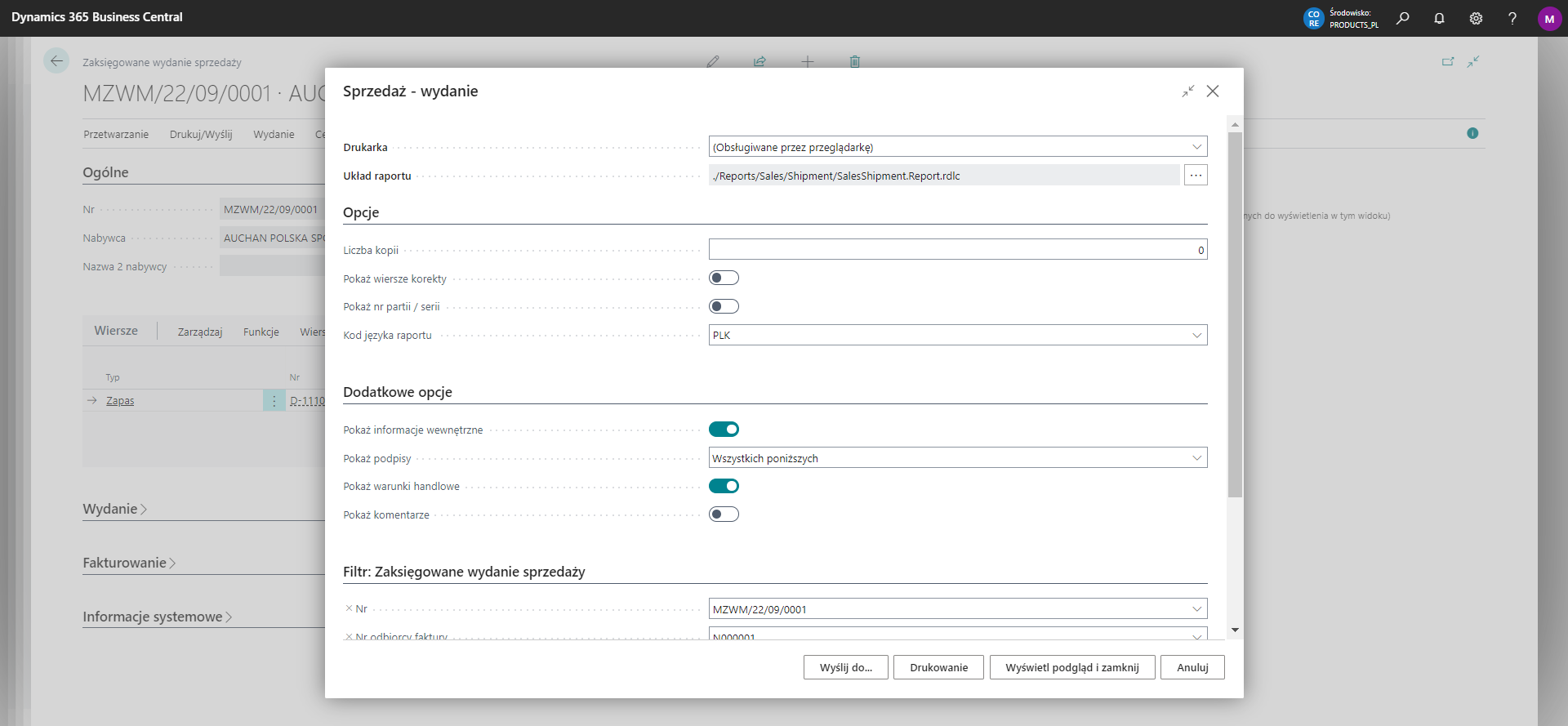This screenshot has height=726, width=1568.
Task: Click the pencil edit icon in header
Action: point(713,62)
